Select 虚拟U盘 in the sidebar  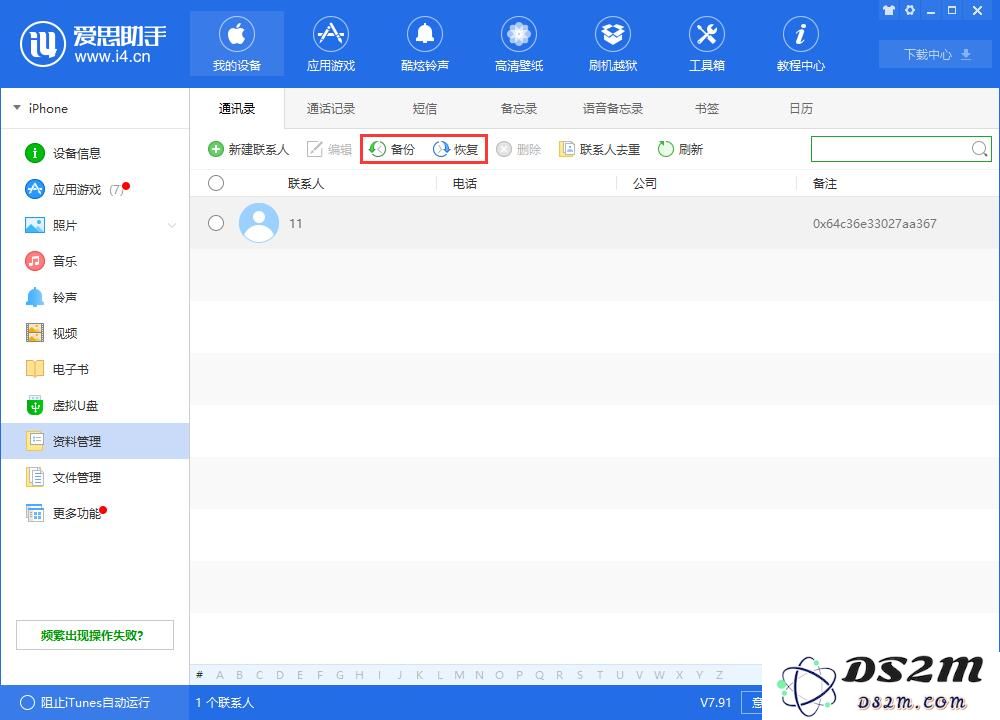pos(95,406)
